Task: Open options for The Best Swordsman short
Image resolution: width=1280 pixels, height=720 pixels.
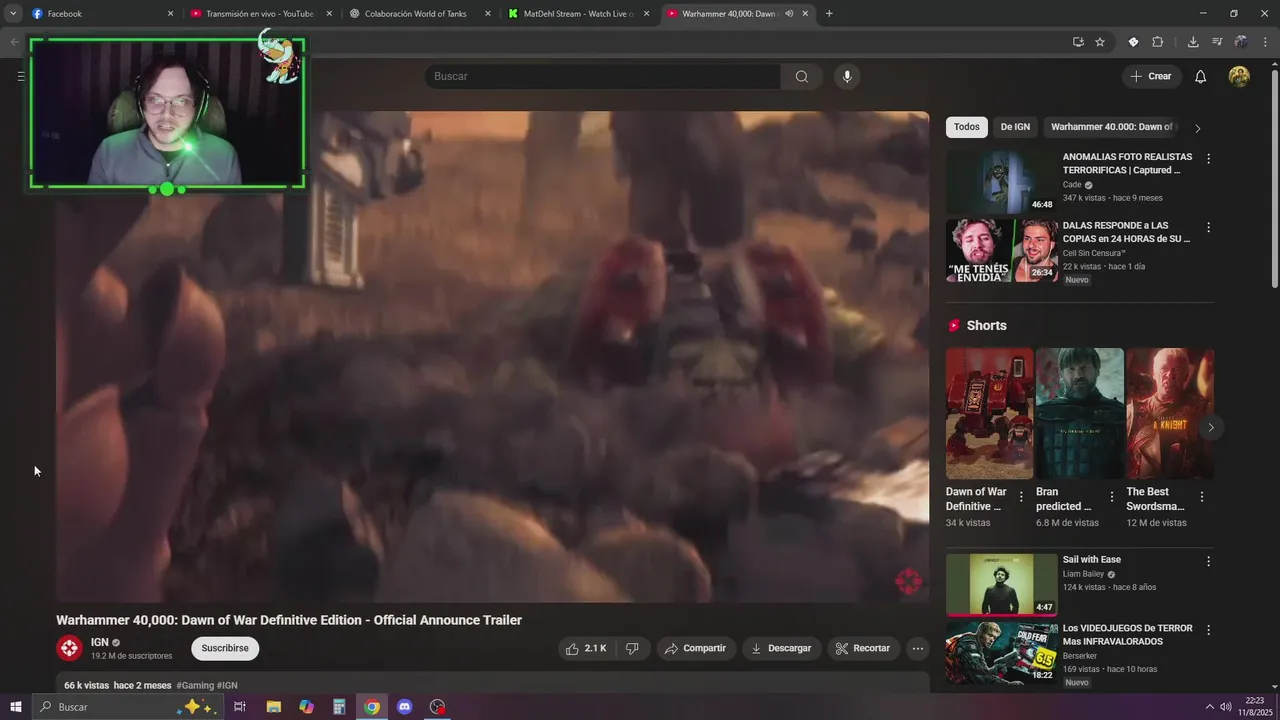Action: (x=1201, y=497)
